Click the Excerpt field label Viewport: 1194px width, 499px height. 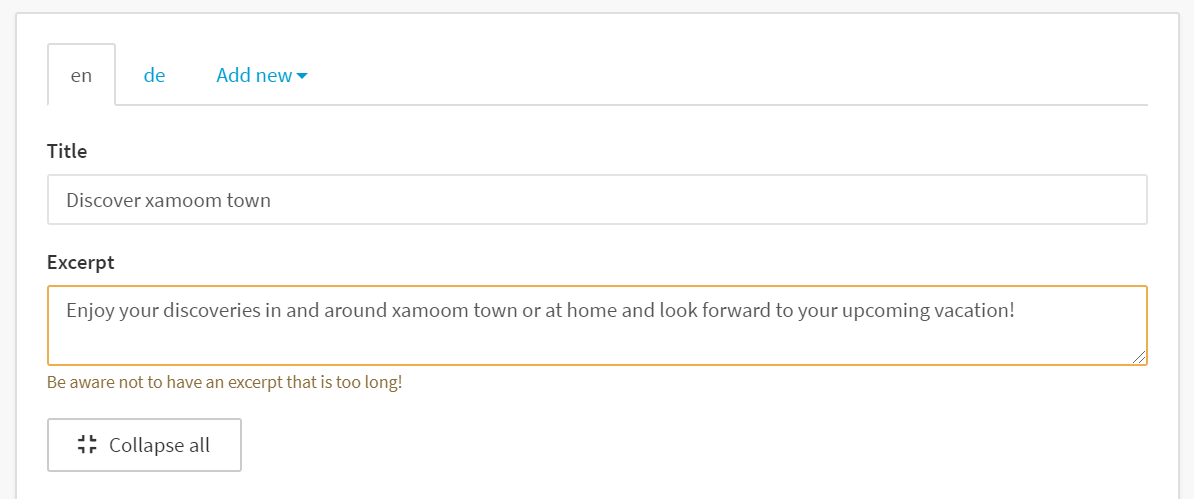click(x=81, y=263)
